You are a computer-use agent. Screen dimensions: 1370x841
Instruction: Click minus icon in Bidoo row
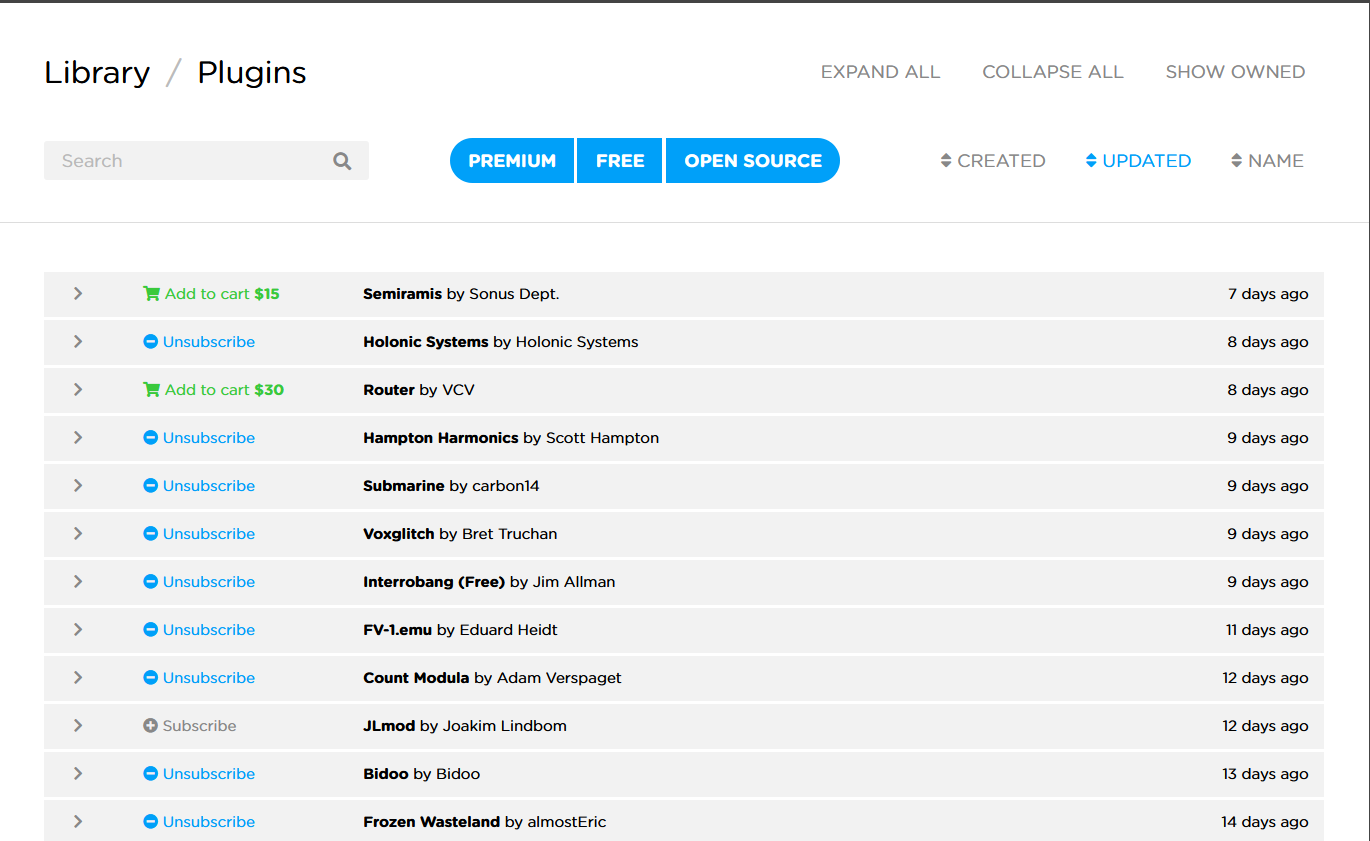pos(150,774)
